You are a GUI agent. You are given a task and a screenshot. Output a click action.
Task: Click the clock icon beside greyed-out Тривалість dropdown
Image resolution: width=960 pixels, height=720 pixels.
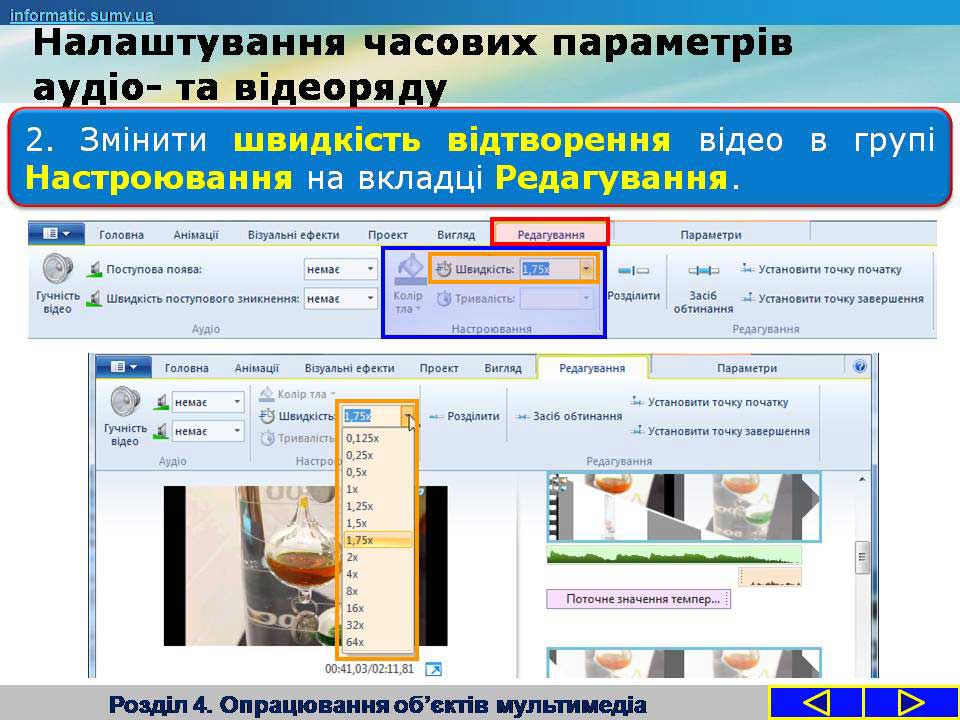444,298
